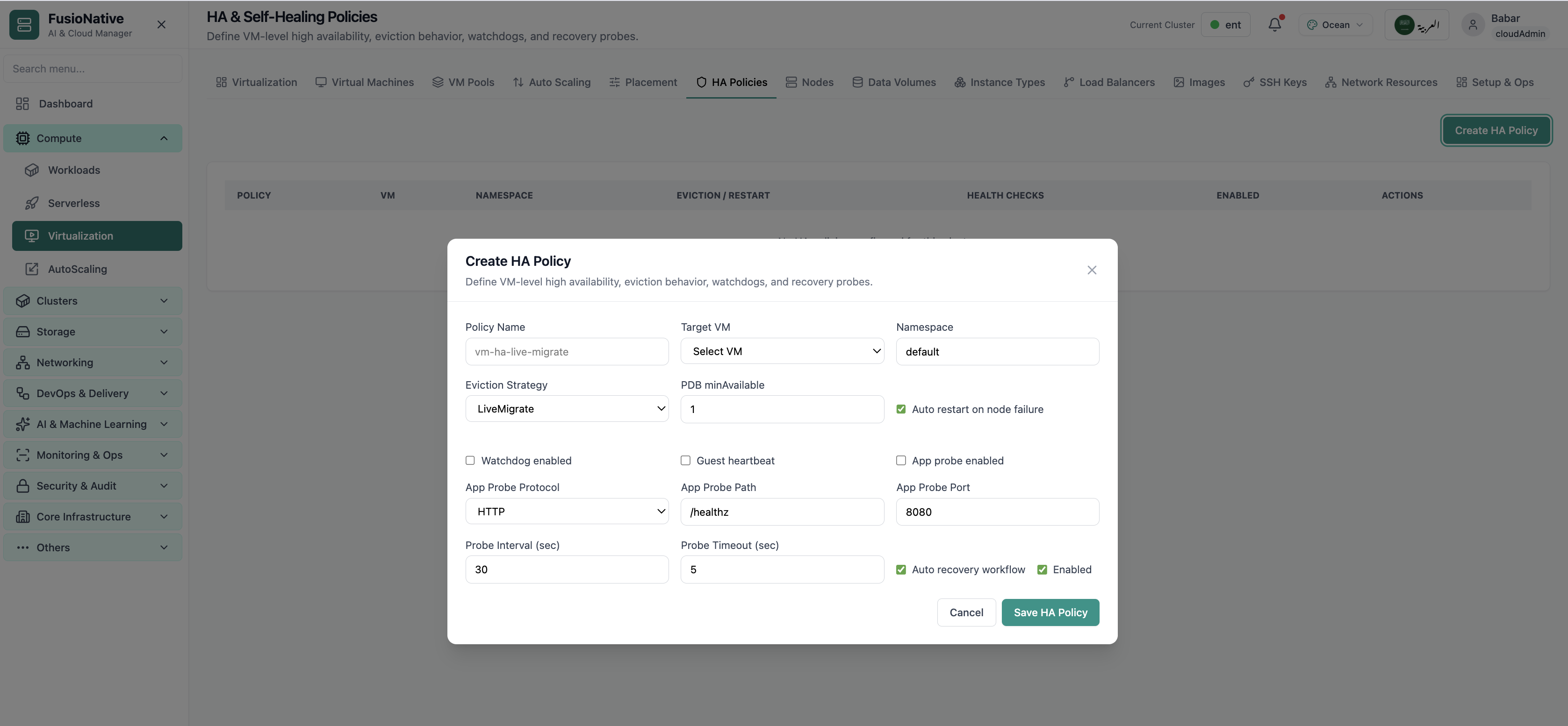Open the Eviction Strategy dropdown
This screenshot has height=726, width=1568.
tap(567, 409)
